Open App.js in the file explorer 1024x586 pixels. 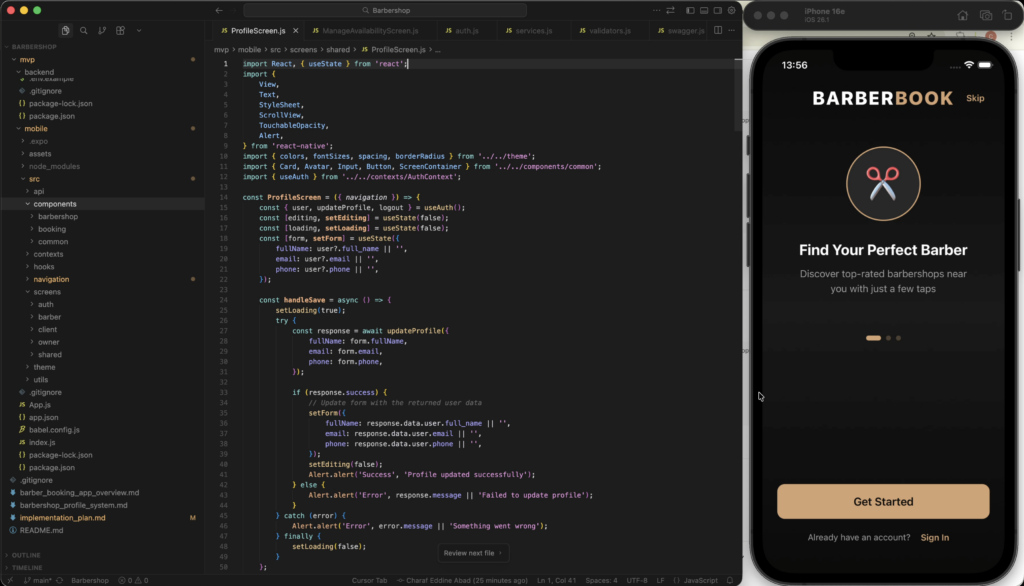(x=39, y=404)
